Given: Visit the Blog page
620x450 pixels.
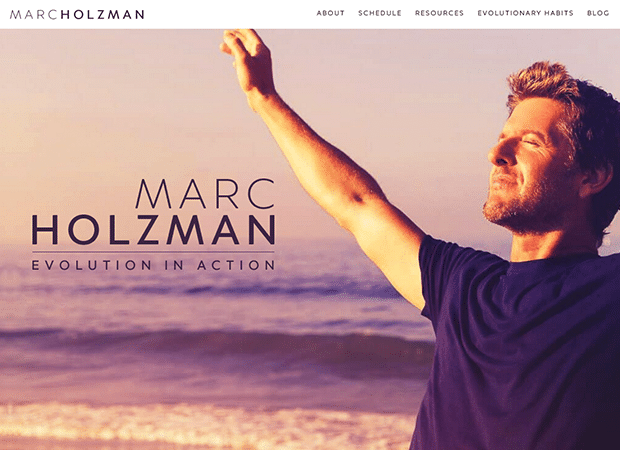Looking at the screenshot, I should coord(598,13).
